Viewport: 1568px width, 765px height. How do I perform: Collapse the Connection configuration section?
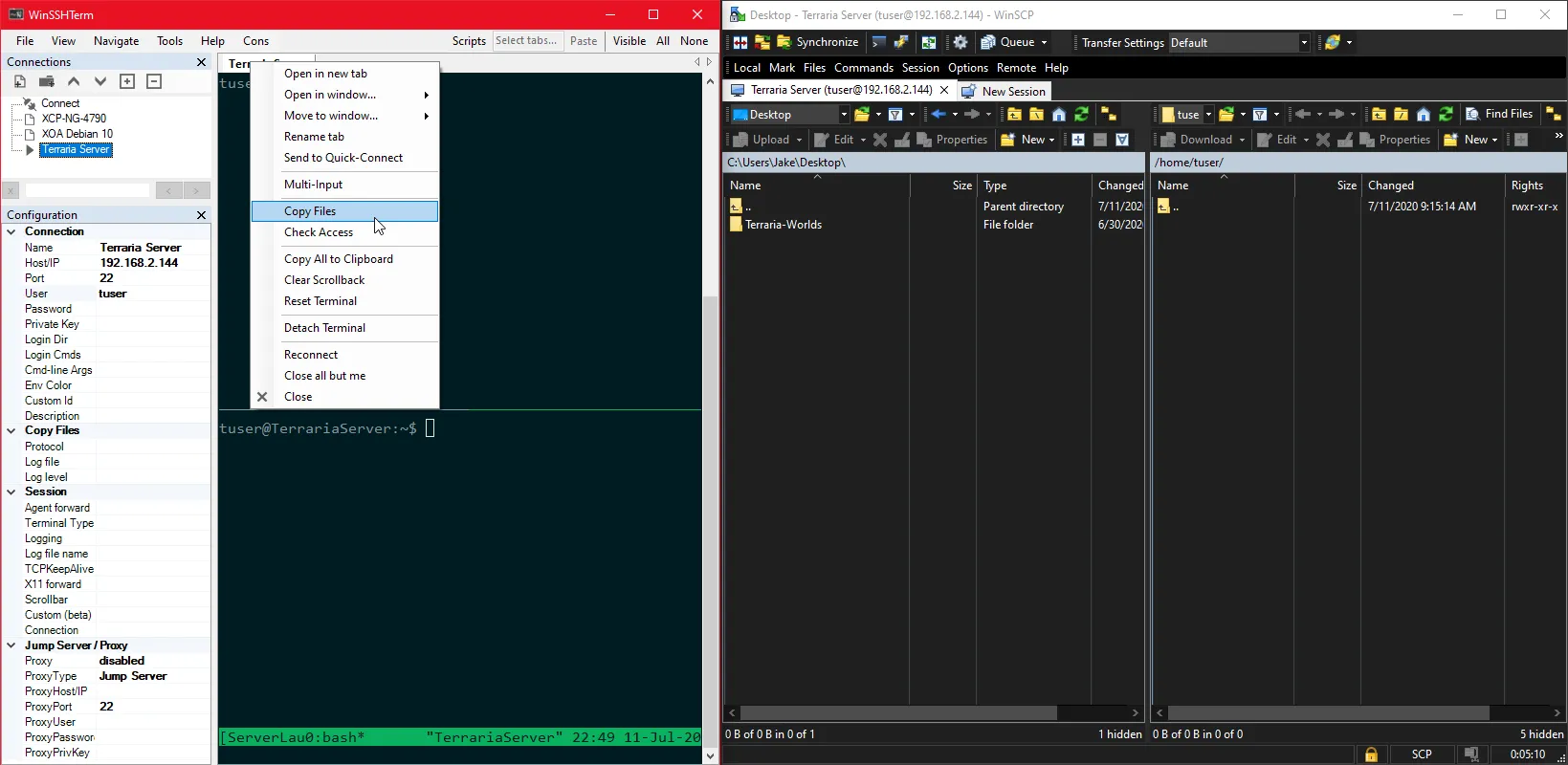coord(11,231)
